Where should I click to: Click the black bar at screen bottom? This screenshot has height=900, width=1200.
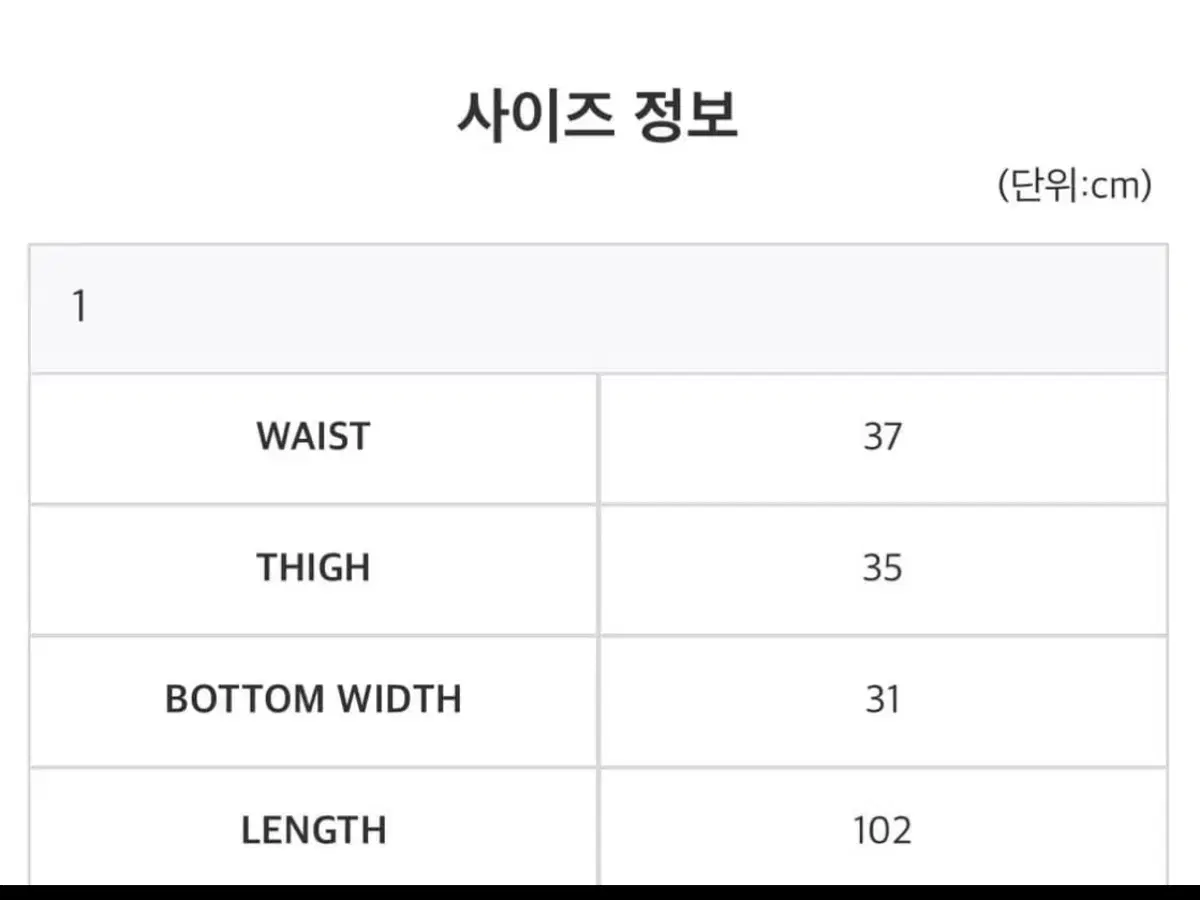(x=600, y=892)
